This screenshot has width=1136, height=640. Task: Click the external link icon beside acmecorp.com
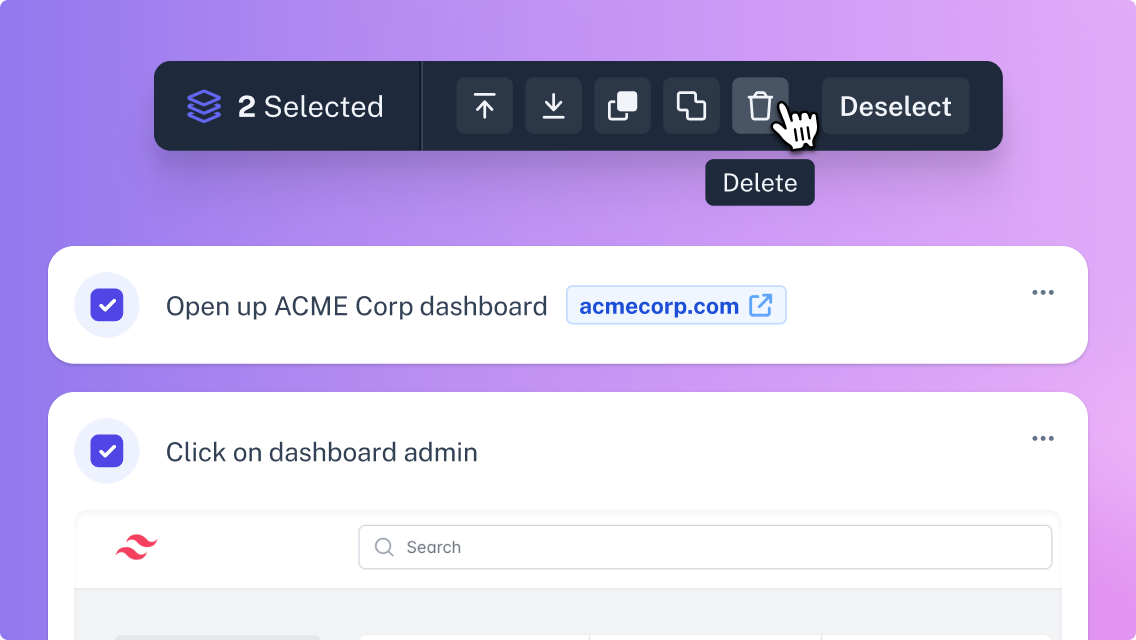[761, 305]
